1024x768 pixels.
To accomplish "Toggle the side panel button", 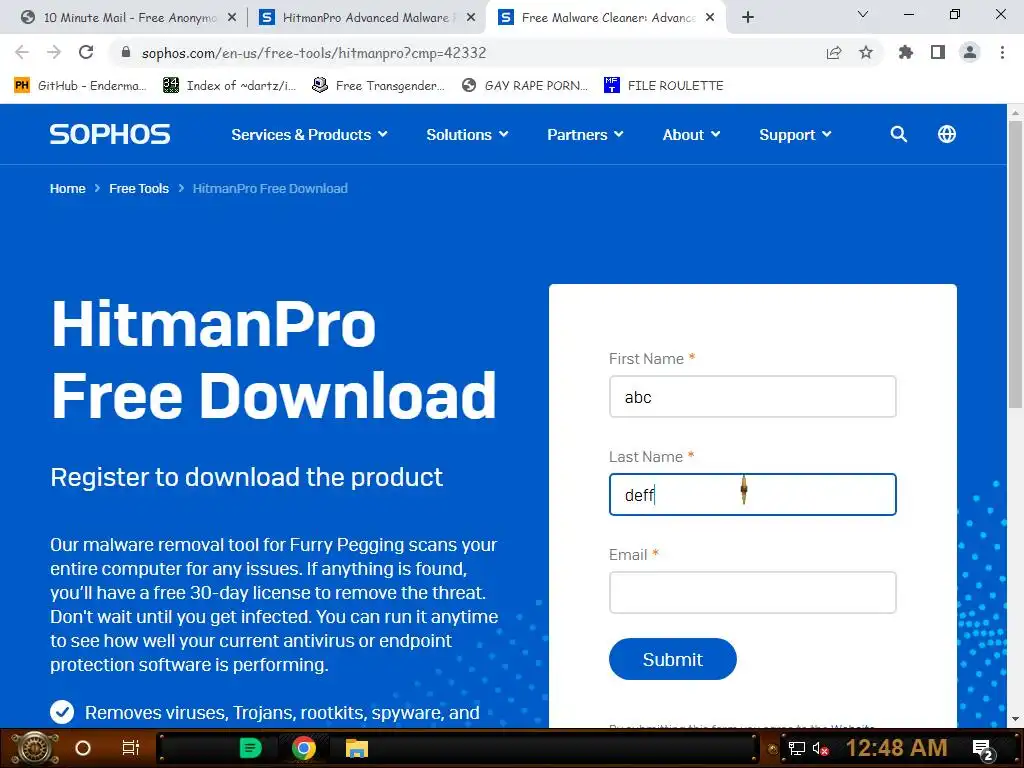I will tap(938, 53).
